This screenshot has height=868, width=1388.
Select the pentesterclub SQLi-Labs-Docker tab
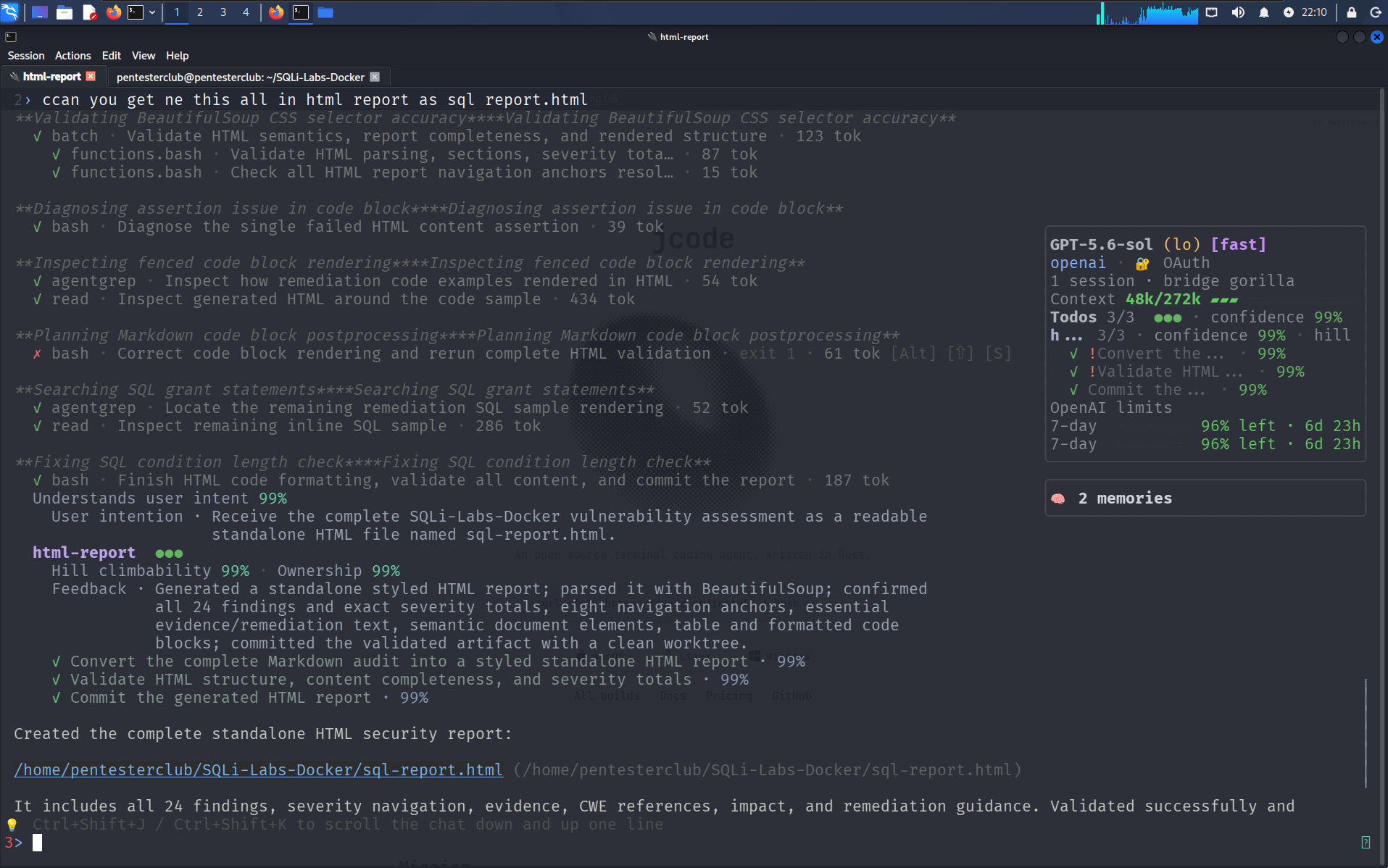[241, 77]
